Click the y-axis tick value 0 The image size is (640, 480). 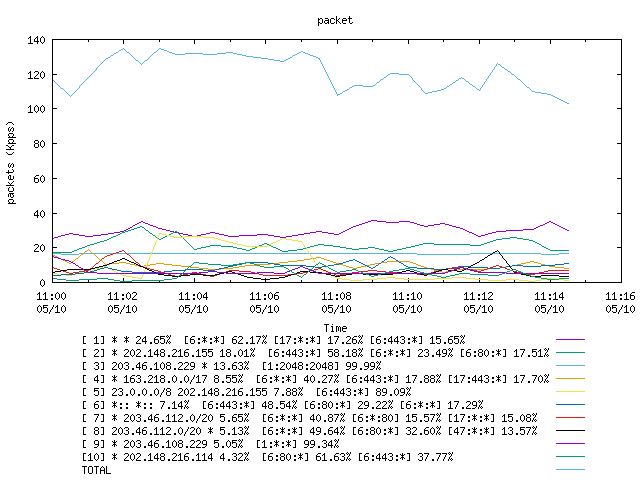click(42, 282)
